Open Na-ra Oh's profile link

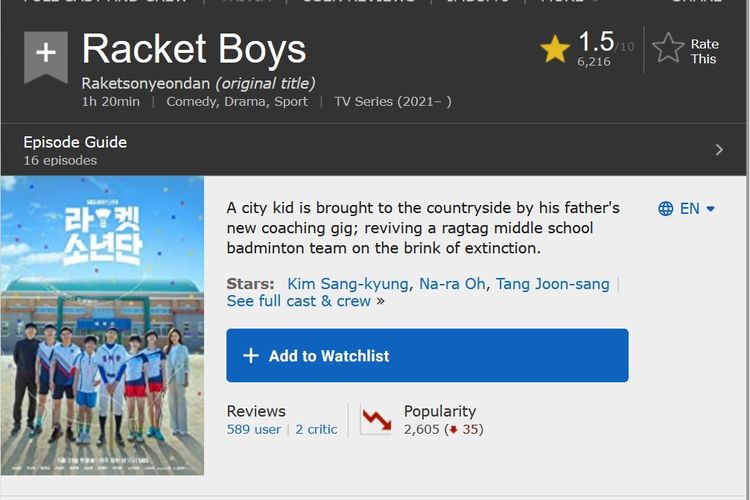(452, 284)
